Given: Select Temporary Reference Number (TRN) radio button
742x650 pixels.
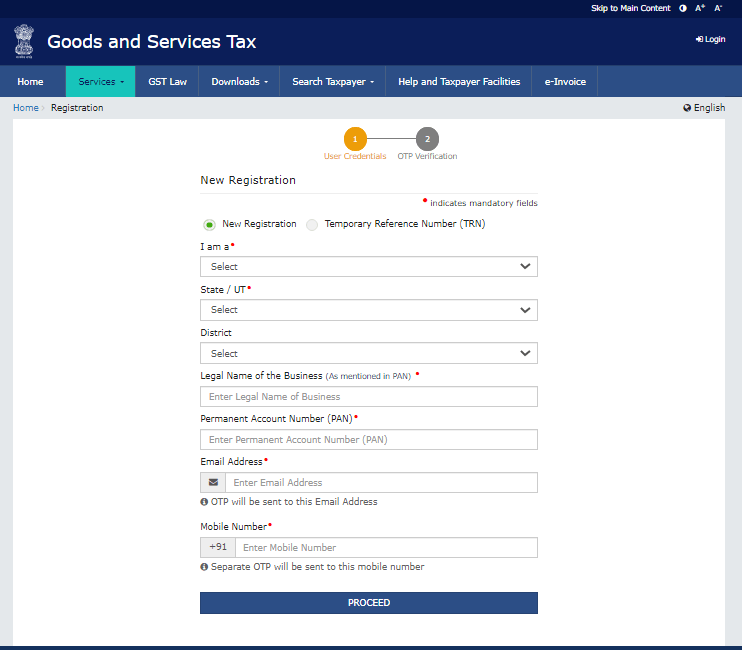Looking at the screenshot, I should (x=312, y=225).
